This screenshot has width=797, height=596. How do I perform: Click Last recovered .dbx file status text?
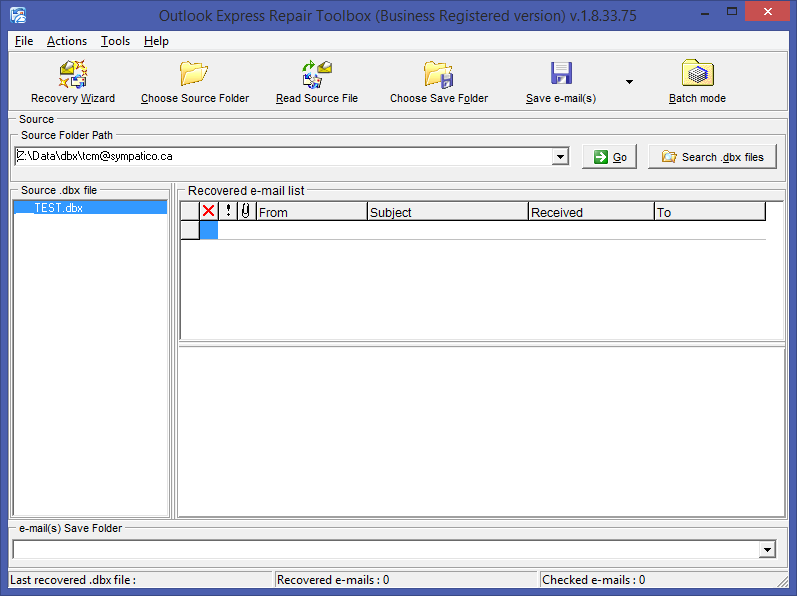pyautogui.click(x=73, y=580)
